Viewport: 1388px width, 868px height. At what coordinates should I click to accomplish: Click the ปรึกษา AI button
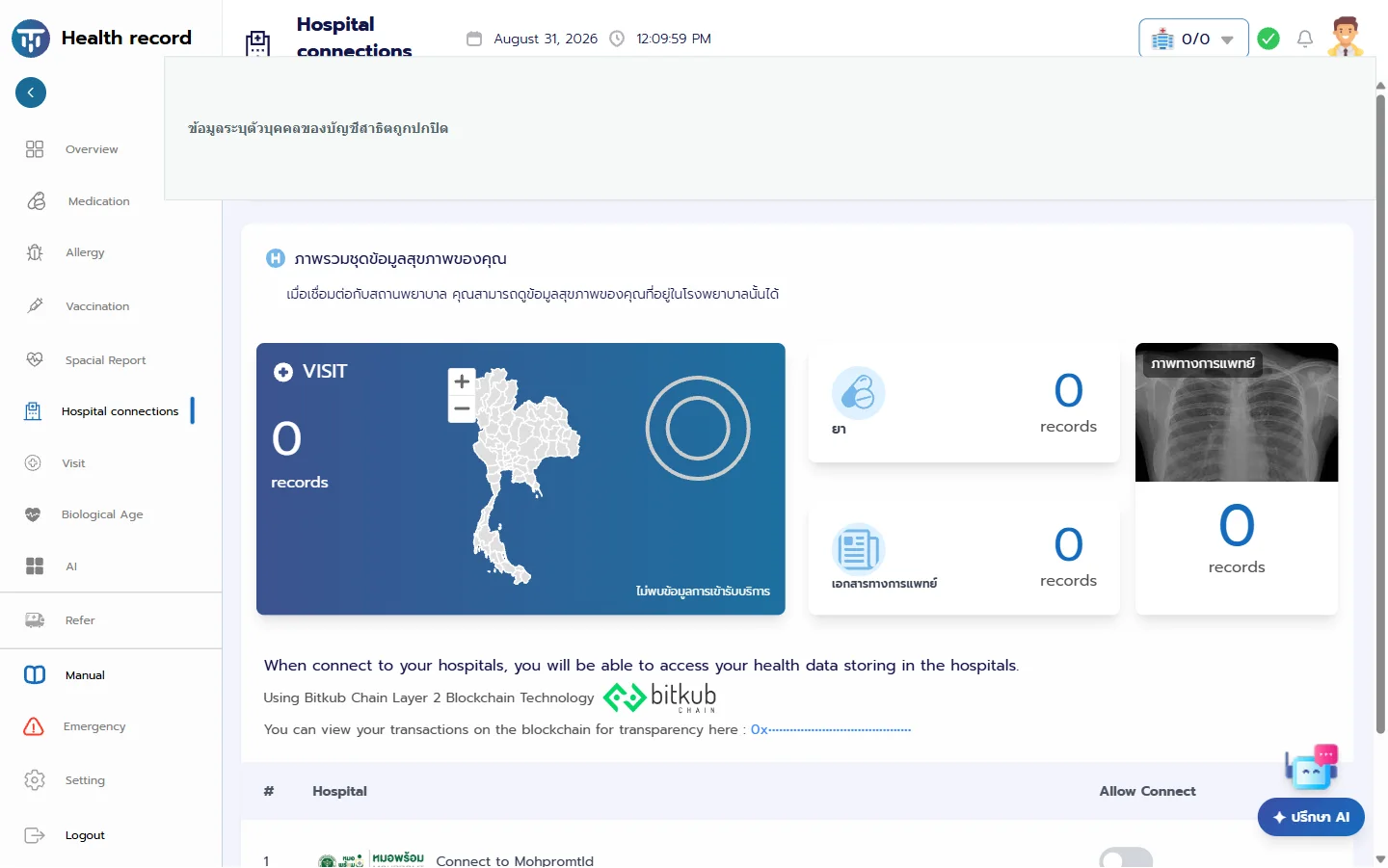[x=1311, y=817]
